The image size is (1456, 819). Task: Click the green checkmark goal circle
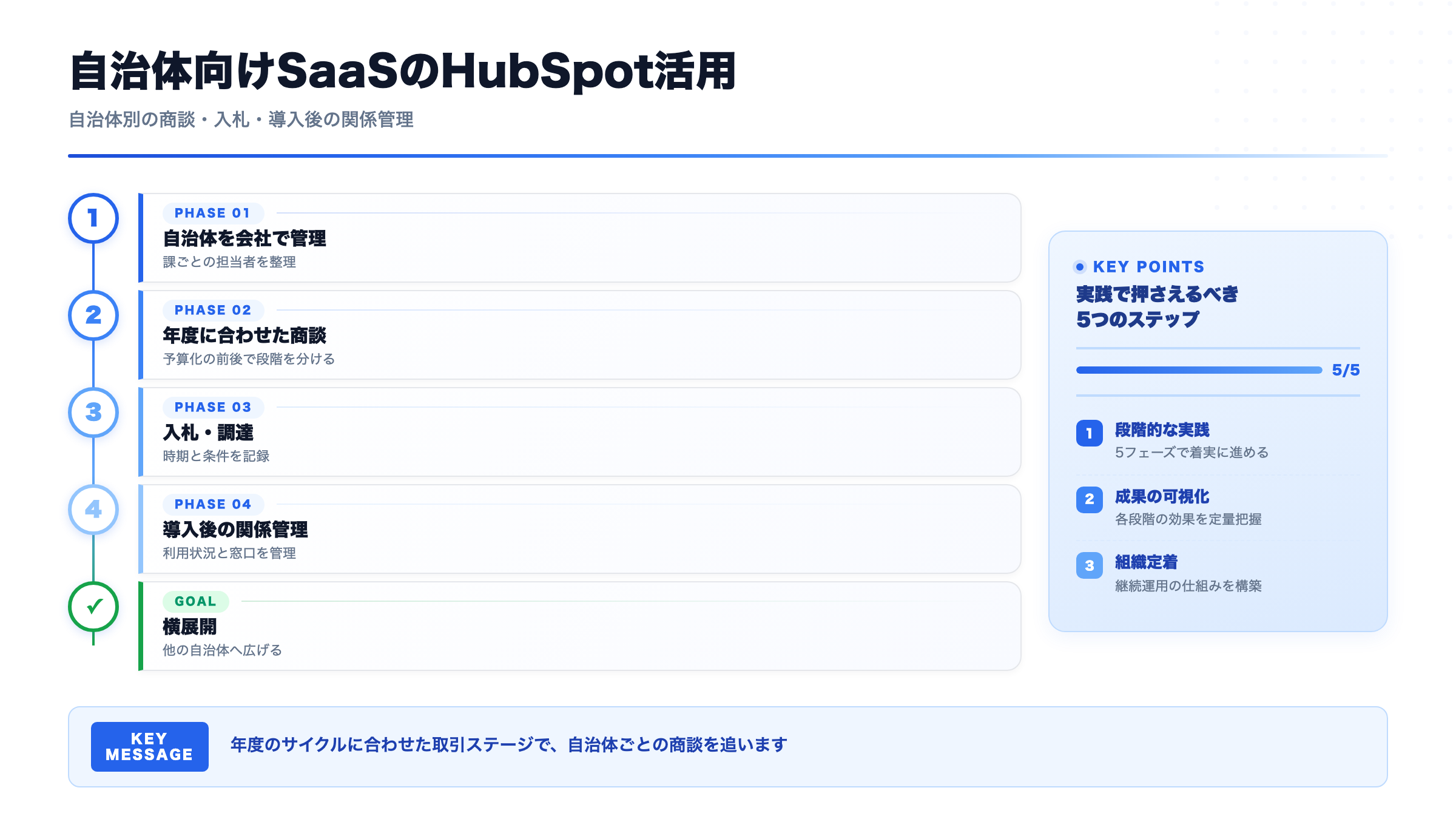pos(93,607)
